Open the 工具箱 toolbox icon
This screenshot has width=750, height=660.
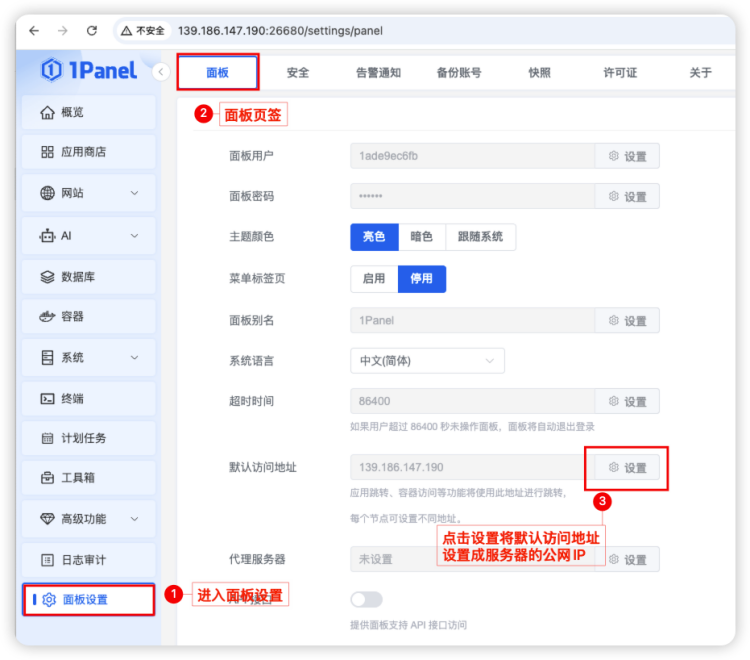tap(47, 478)
